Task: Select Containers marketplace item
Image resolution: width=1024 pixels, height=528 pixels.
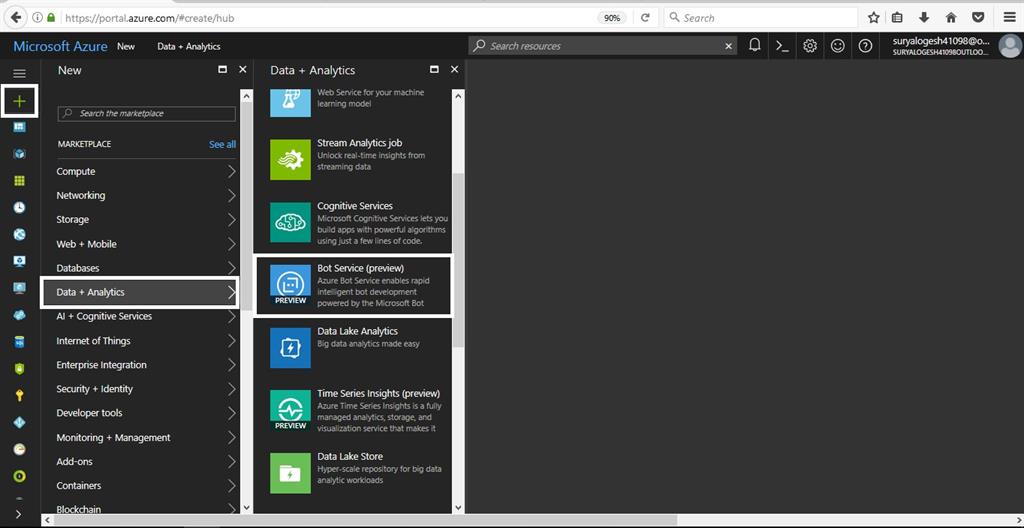Action: pyautogui.click(x=140, y=486)
